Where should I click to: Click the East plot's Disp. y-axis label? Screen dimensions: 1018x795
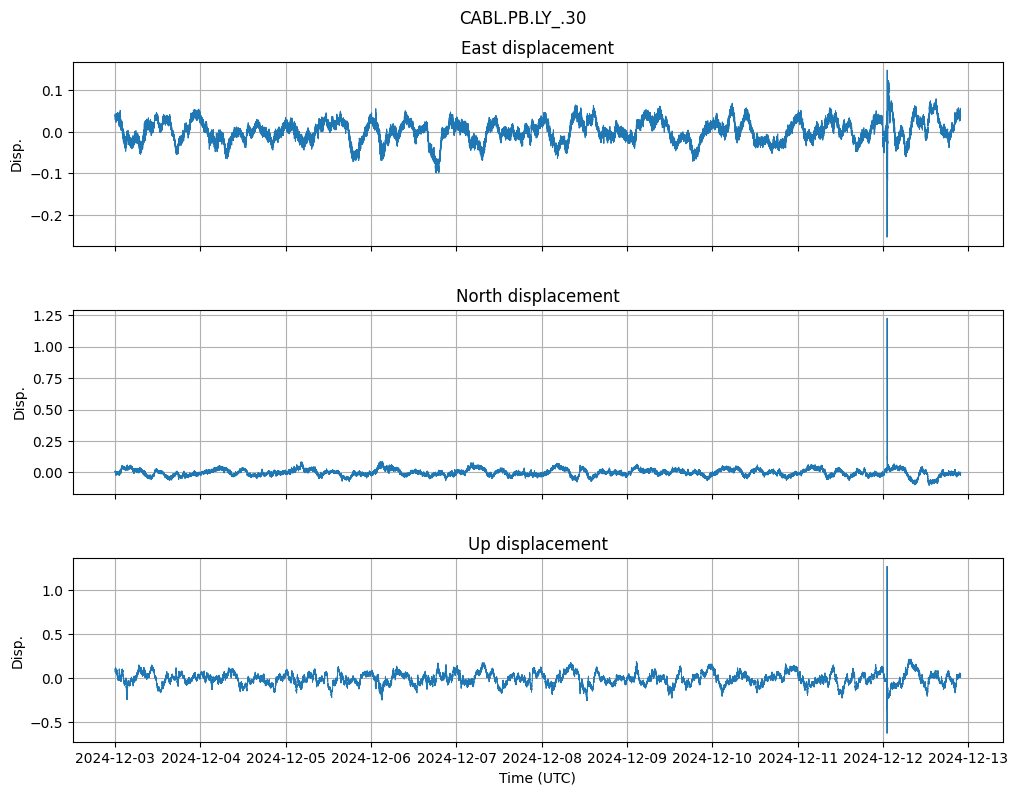pos(17,154)
